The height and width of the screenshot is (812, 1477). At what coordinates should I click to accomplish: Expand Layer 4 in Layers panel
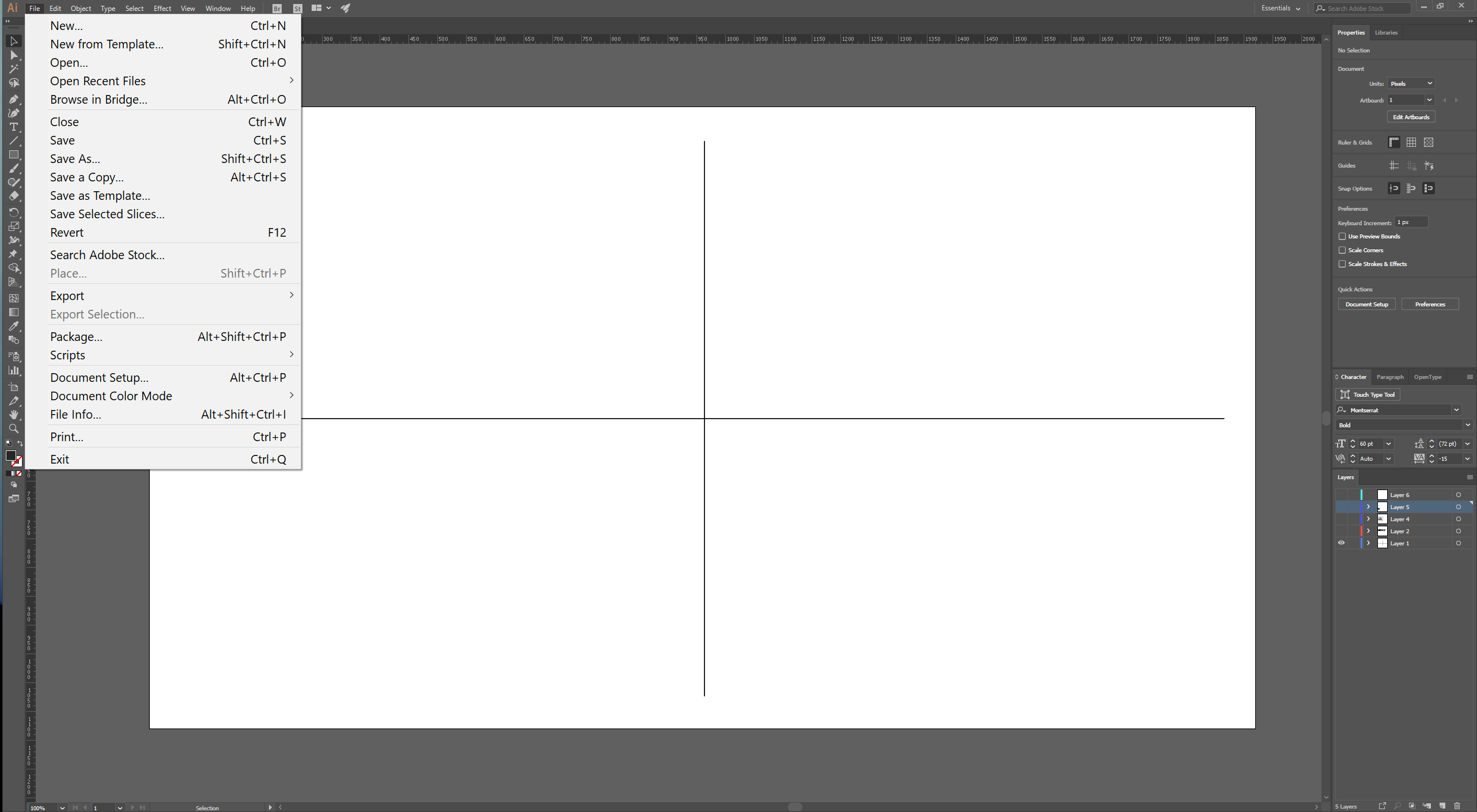tap(1369, 519)
